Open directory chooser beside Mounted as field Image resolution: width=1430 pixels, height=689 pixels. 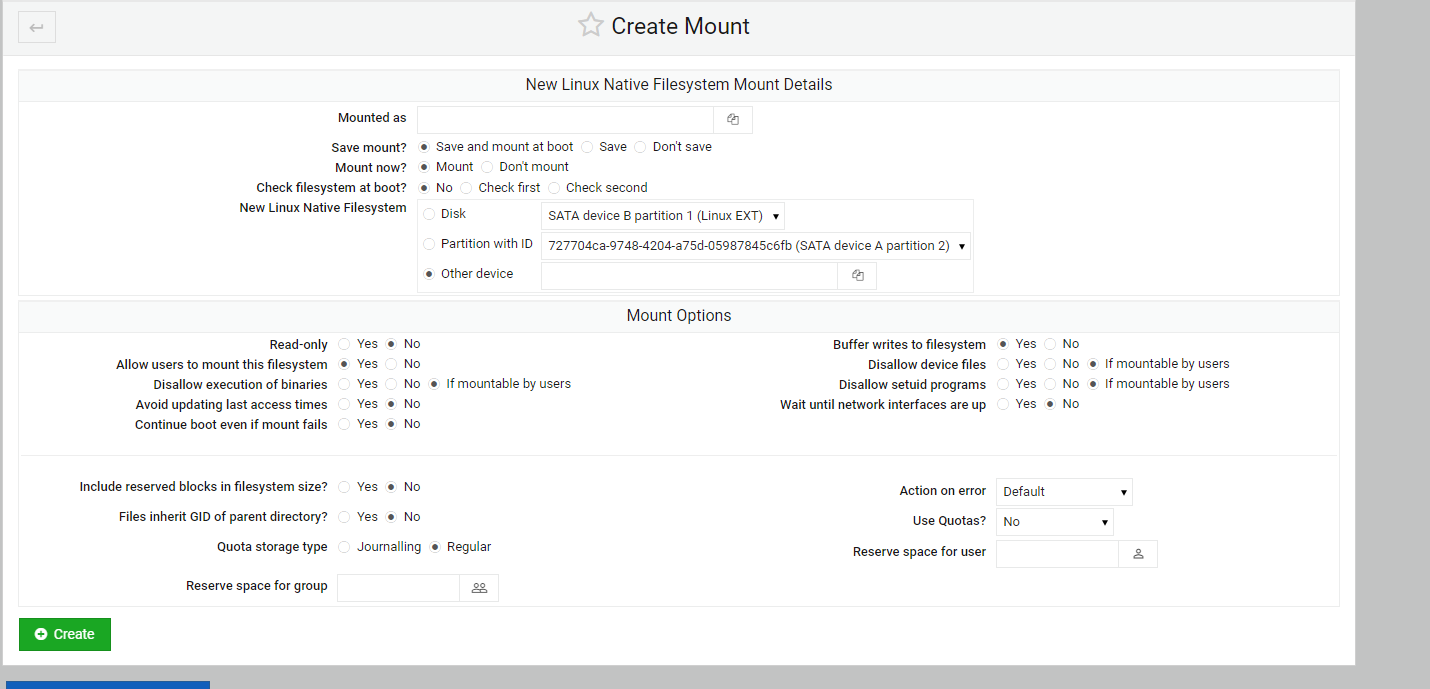(x=733, y=120)
